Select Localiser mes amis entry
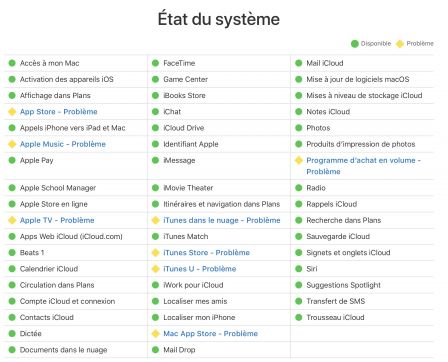 point(195,301)
